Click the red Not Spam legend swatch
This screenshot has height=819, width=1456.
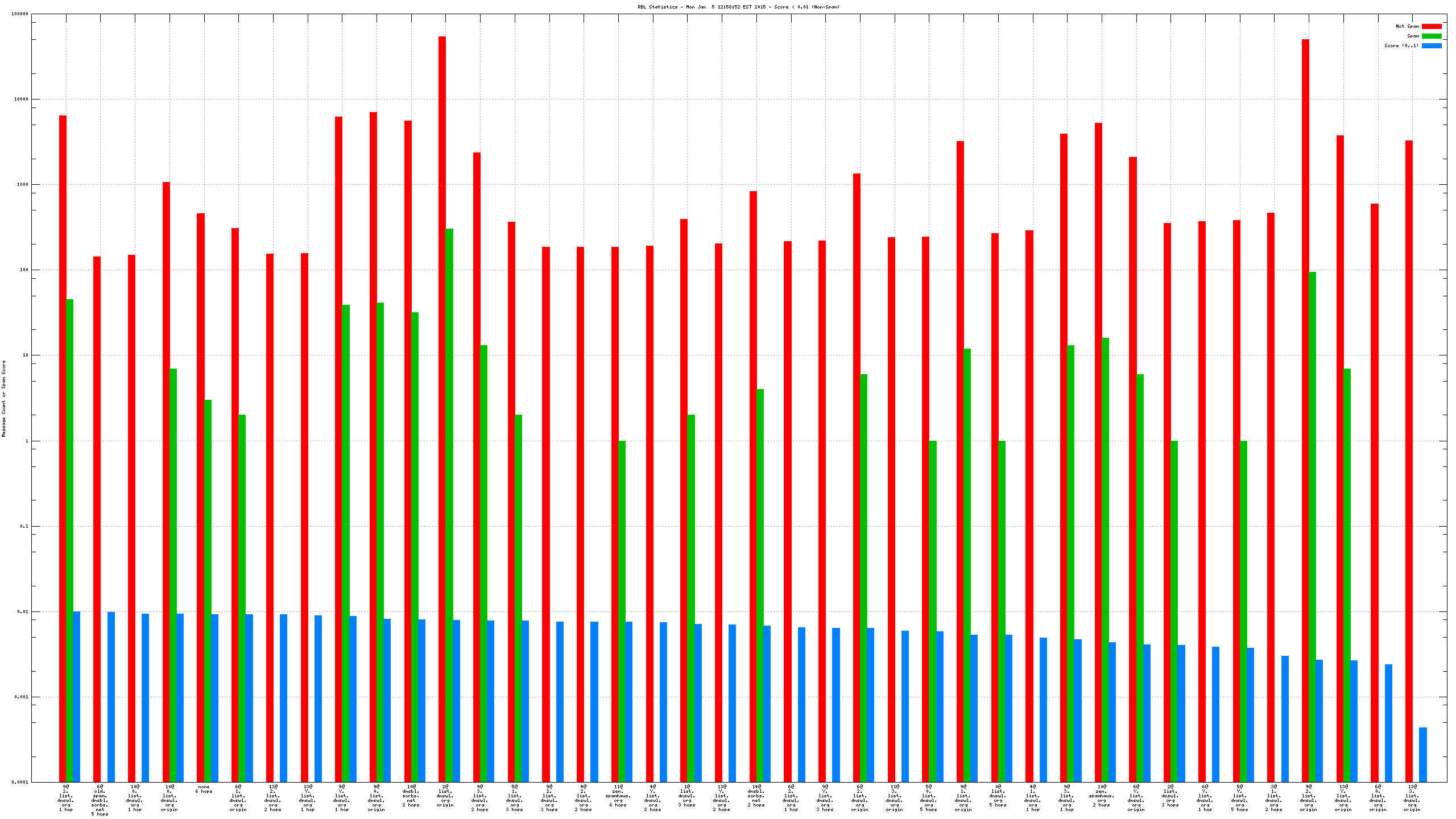(x=1431, y=26)
